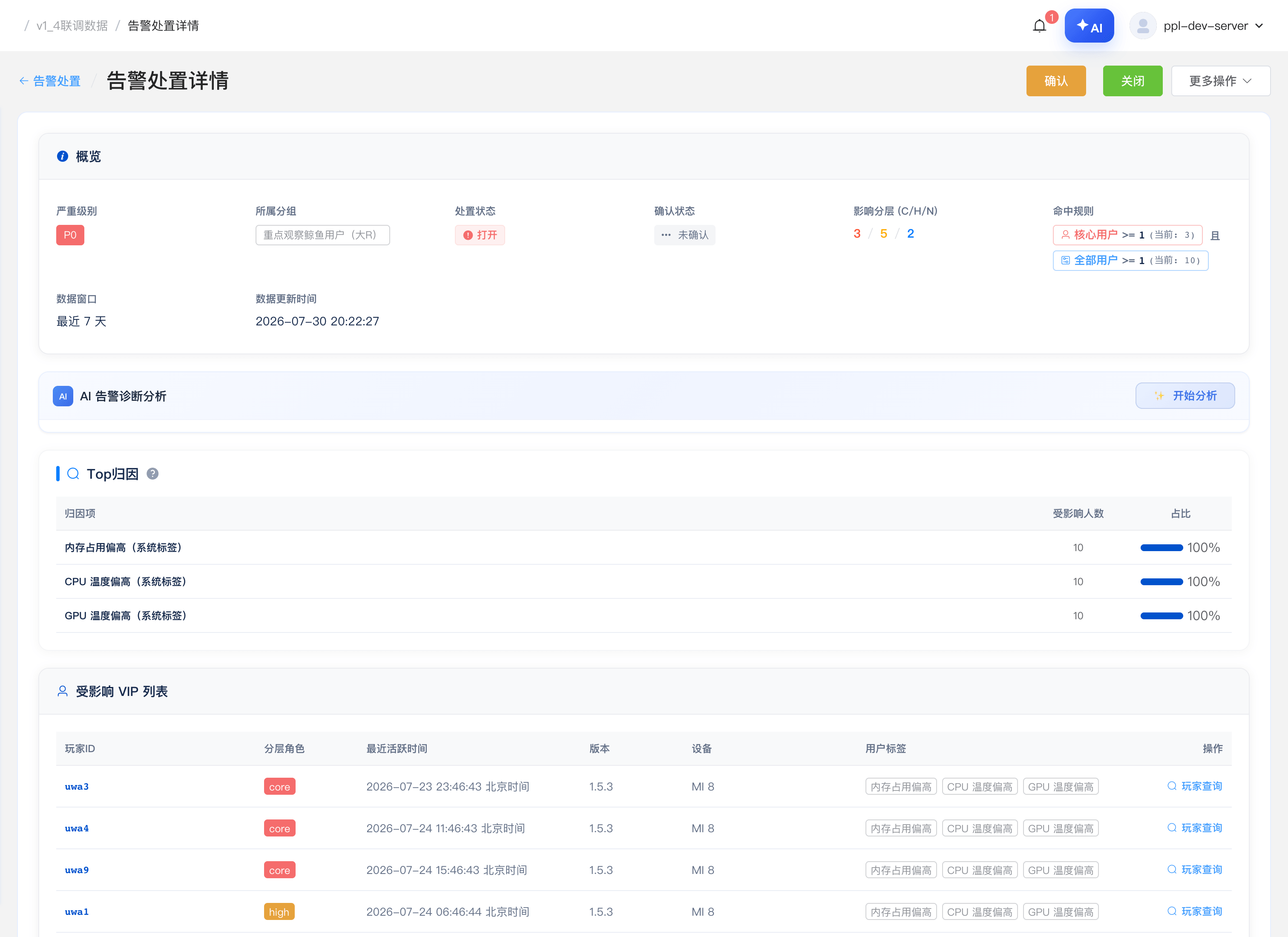Click the icon in 全部用户 rule

[x=1065, y=260]
